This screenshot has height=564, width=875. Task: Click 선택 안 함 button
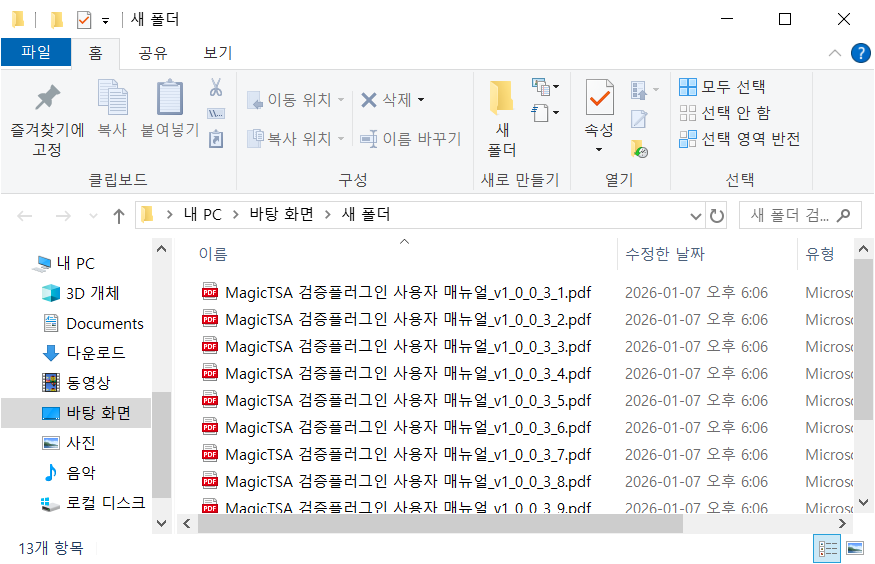(x=724, y=113)
